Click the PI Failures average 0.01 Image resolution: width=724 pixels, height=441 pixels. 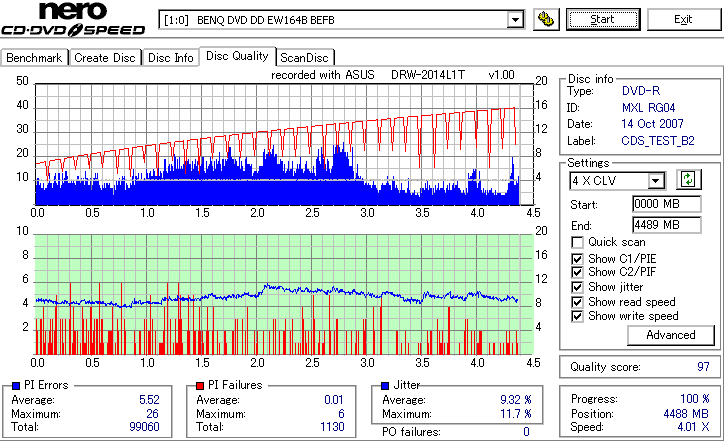pos(334,399)
